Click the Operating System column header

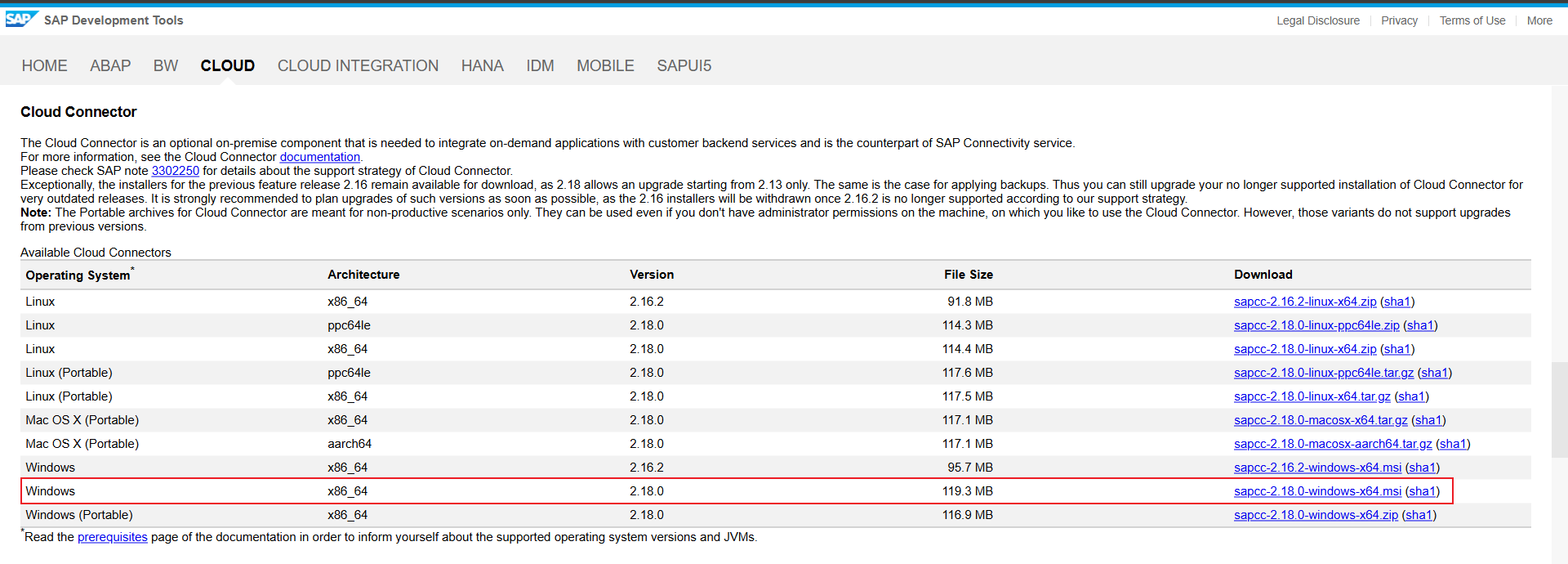click(78, 275)
